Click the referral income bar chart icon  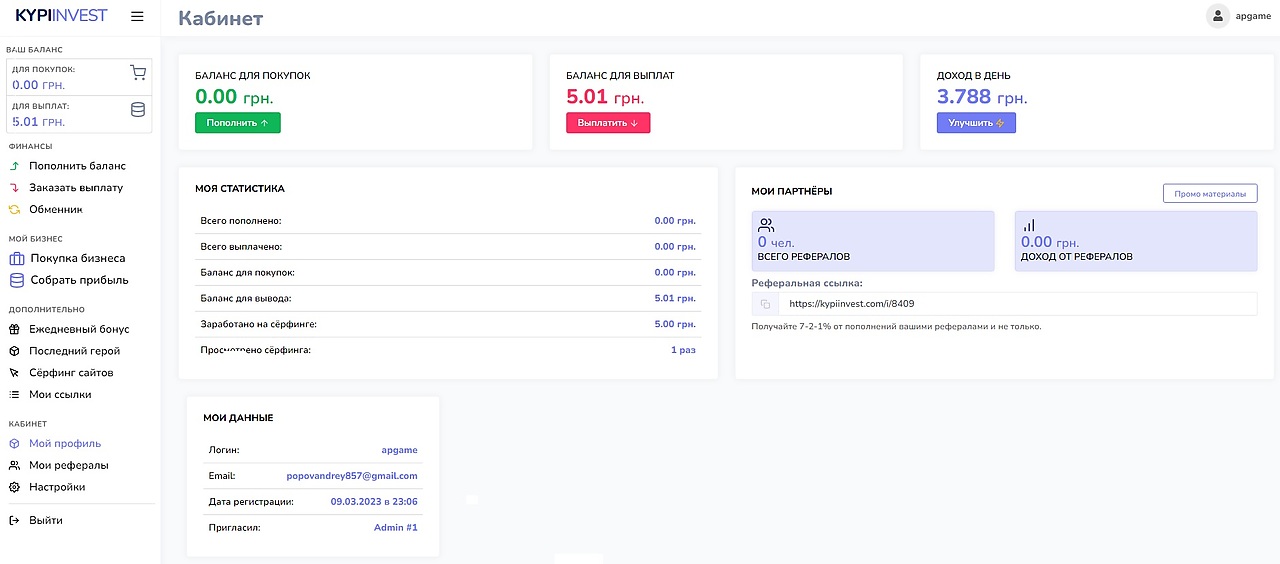coord(1029,225)
